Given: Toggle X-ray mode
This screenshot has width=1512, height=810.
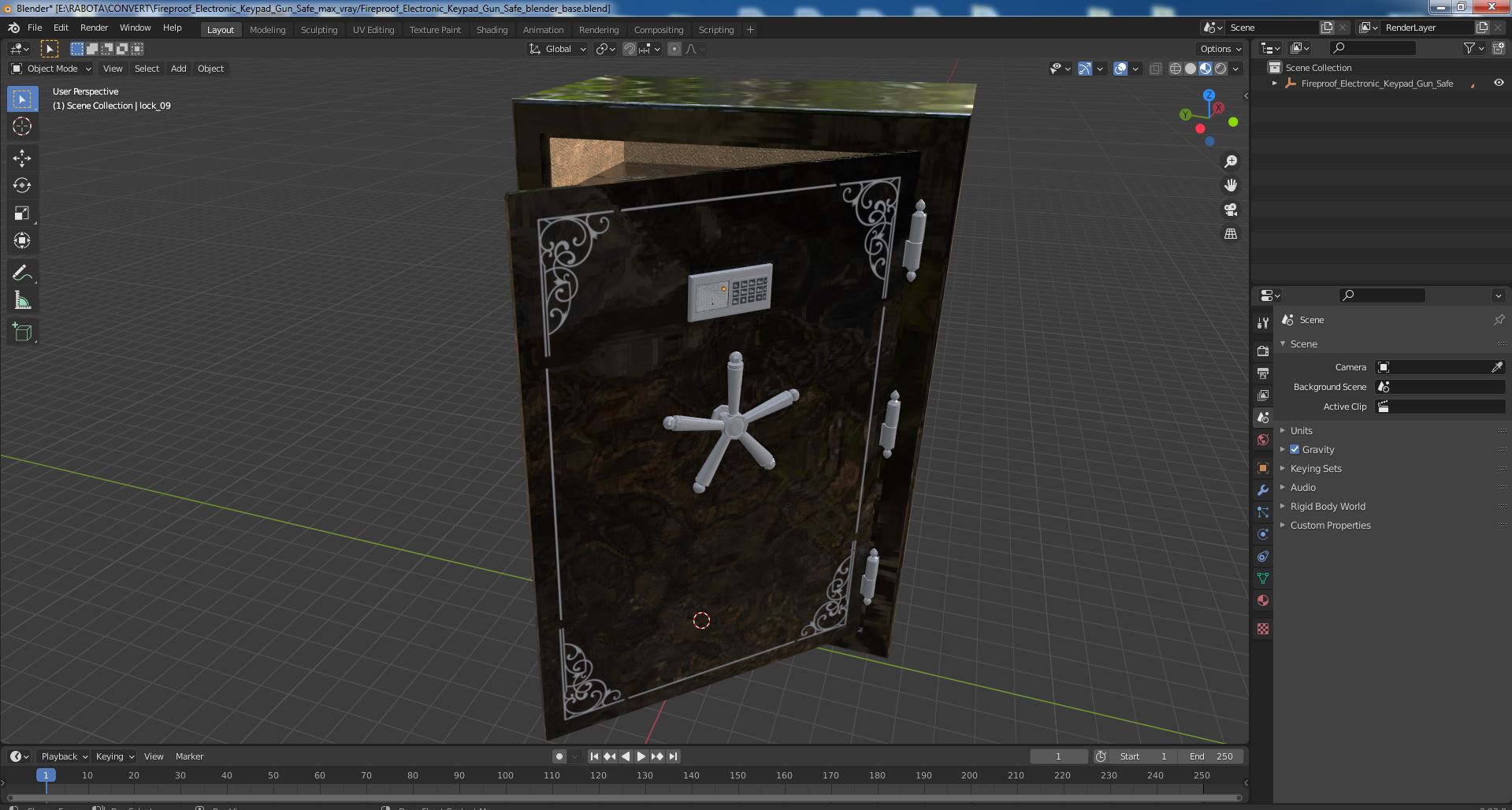Looking at the screenshot, I should click(x=1155, y=69).
